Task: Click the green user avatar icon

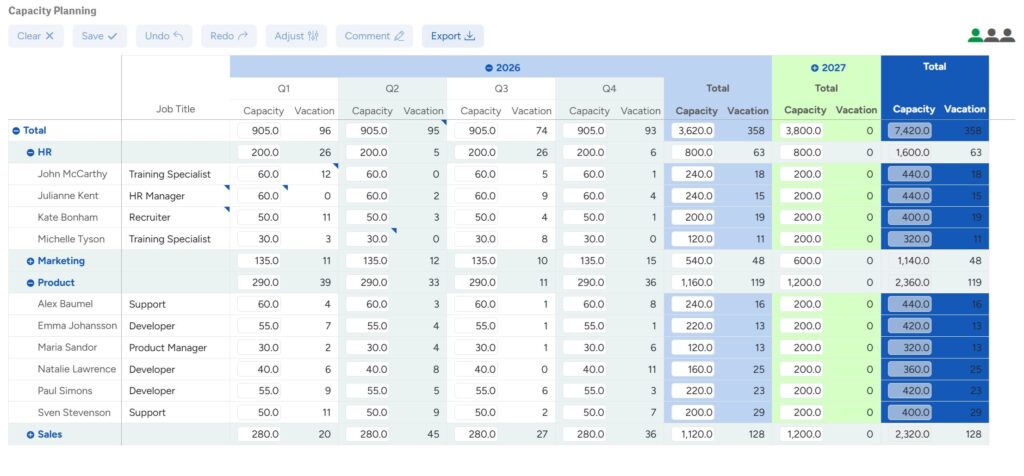Action: click(x=975, y=35)
